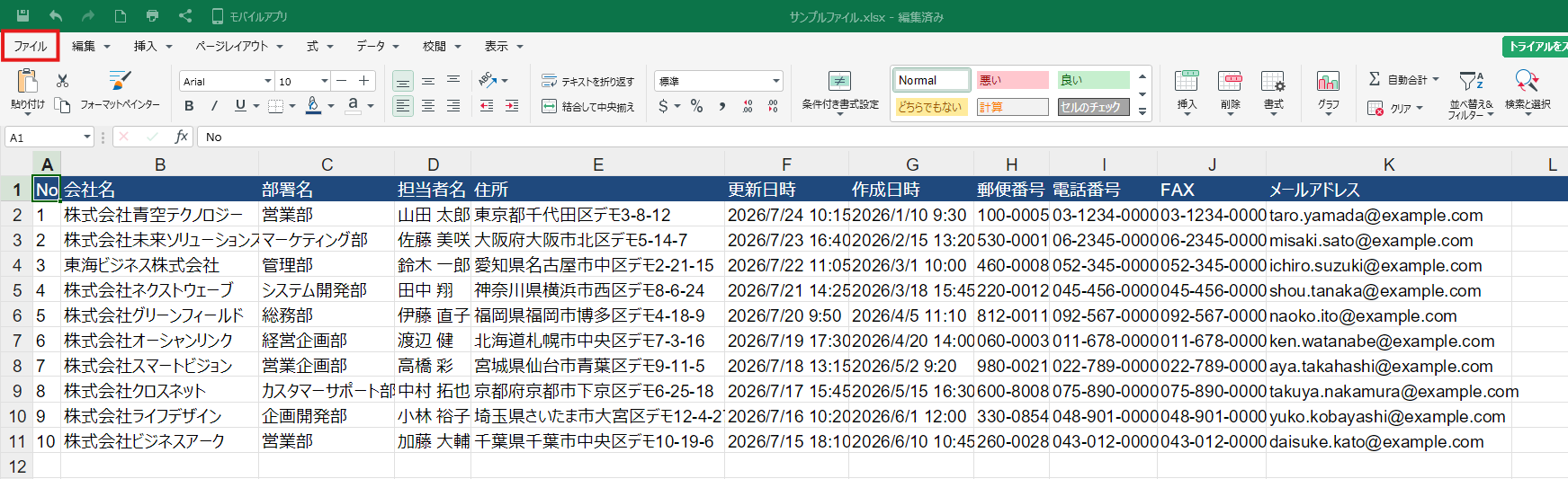Click the borders icon
1568x479 pixels.
[x=275, y=106]
